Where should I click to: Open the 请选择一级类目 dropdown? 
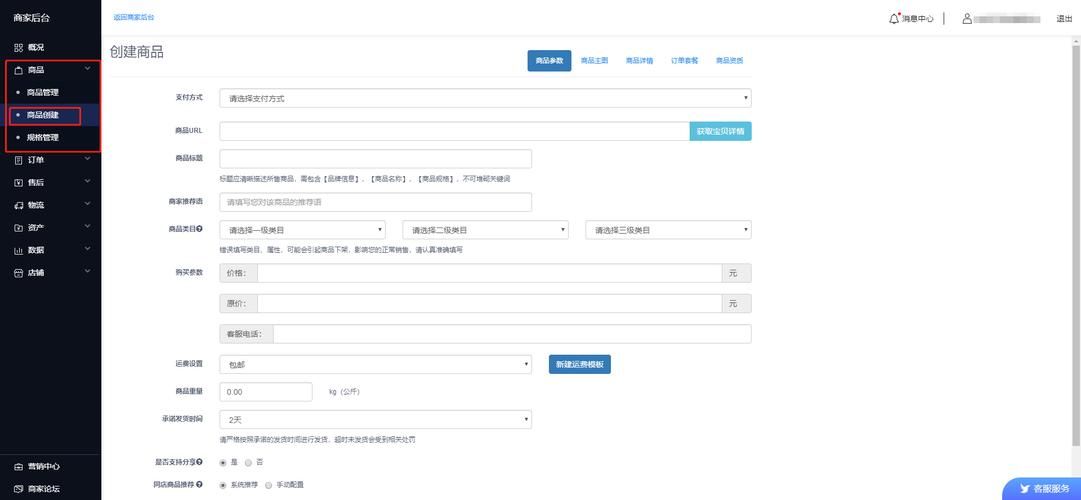coord(302,230)
